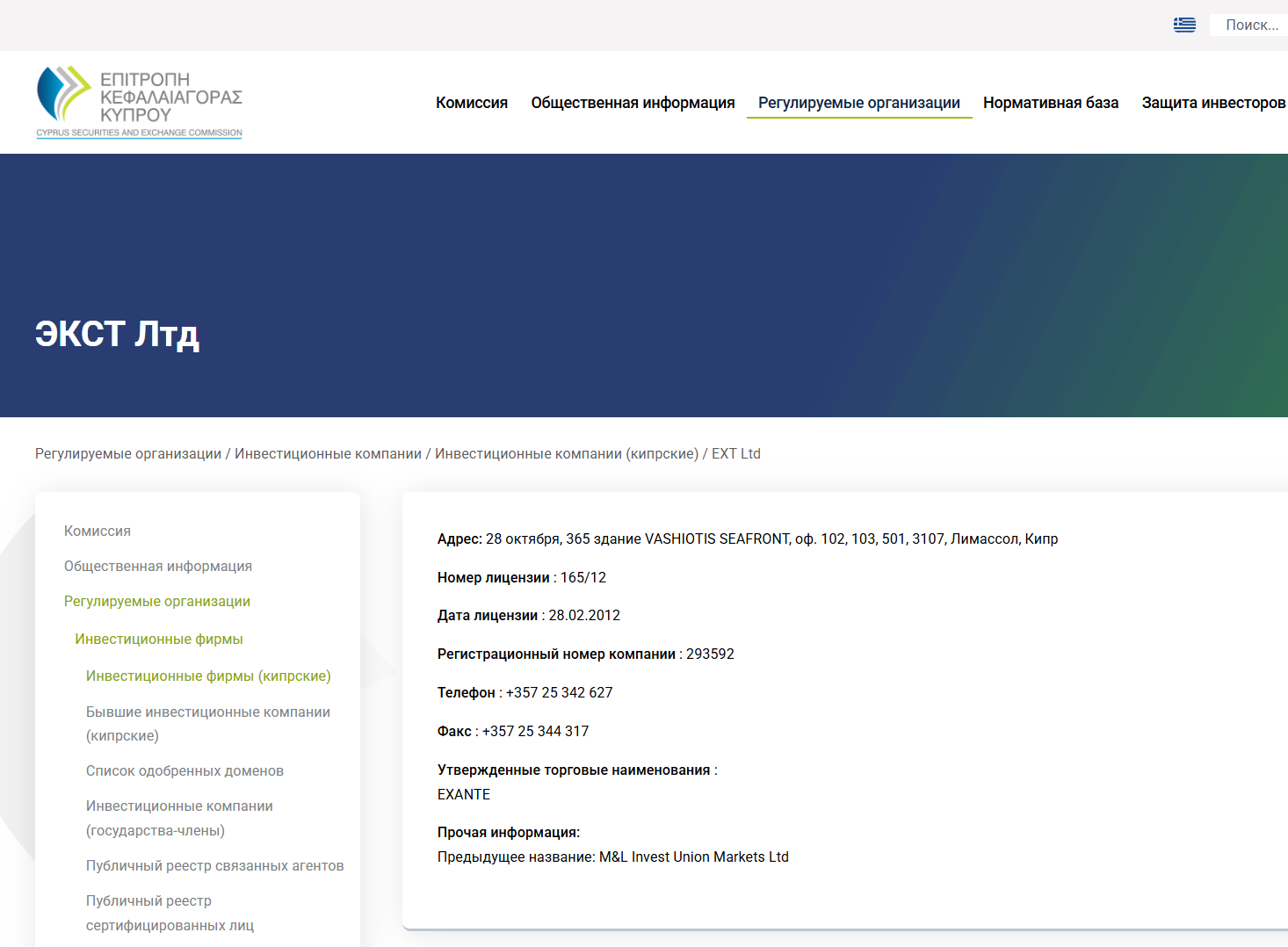Viewport: 1288px width, 947px height.
Task: Open Публичный реестр связанных агентов
Action: point(214,865)
